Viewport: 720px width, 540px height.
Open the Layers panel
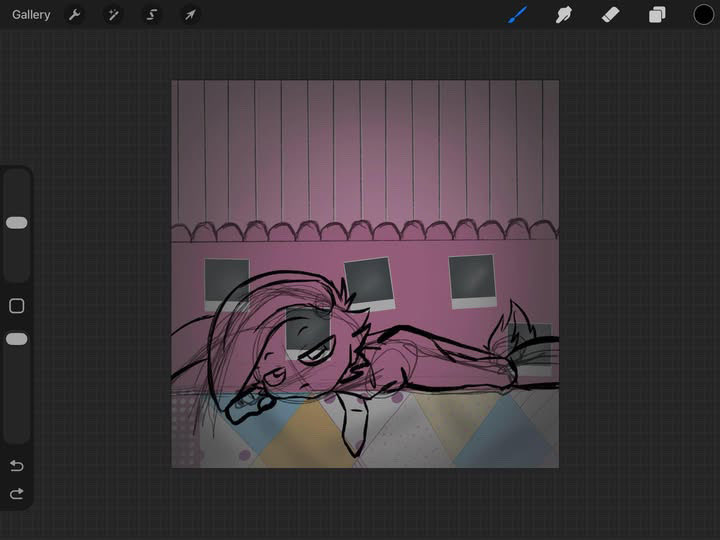657,15
